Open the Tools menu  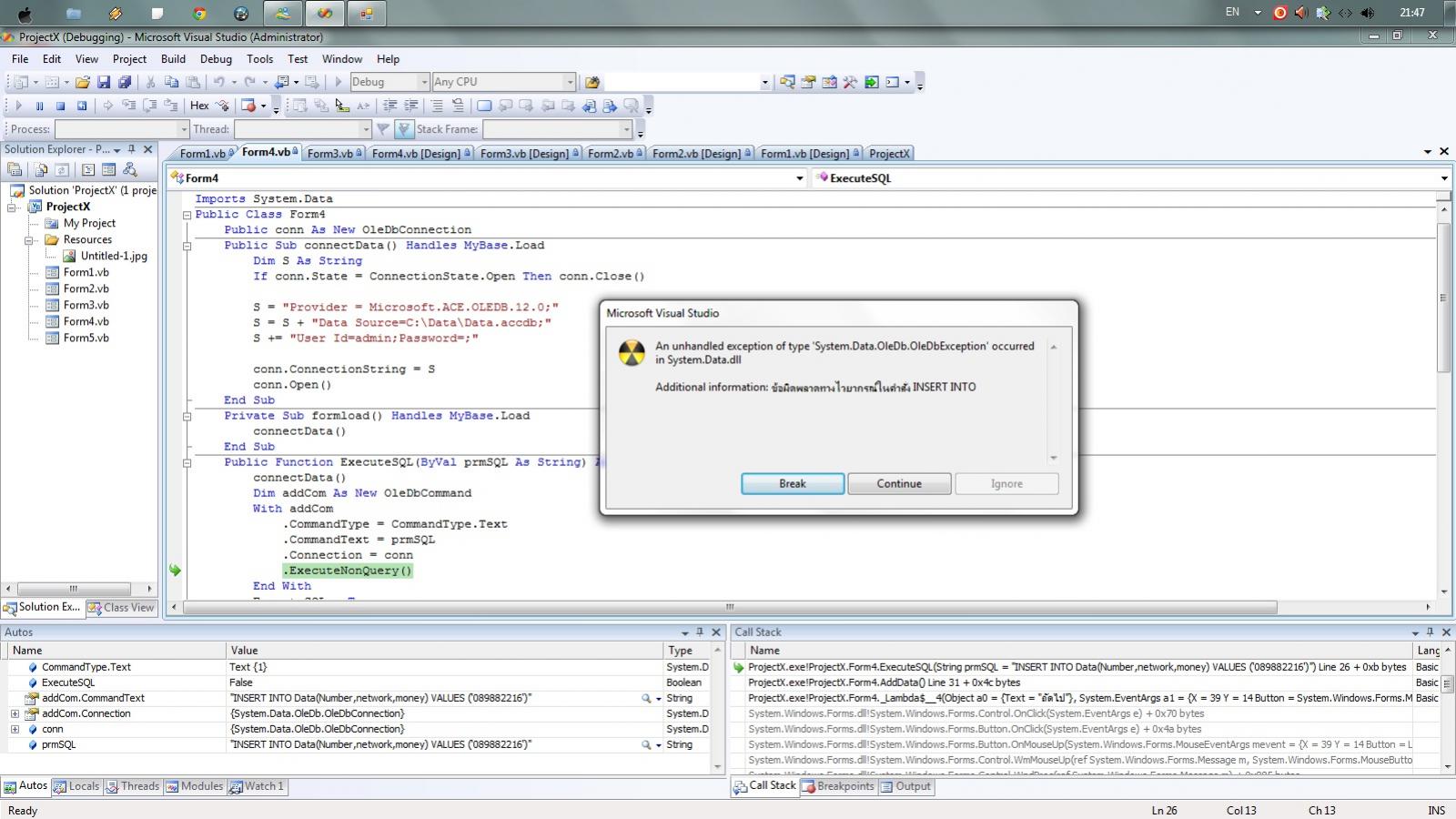pos(259,59)
